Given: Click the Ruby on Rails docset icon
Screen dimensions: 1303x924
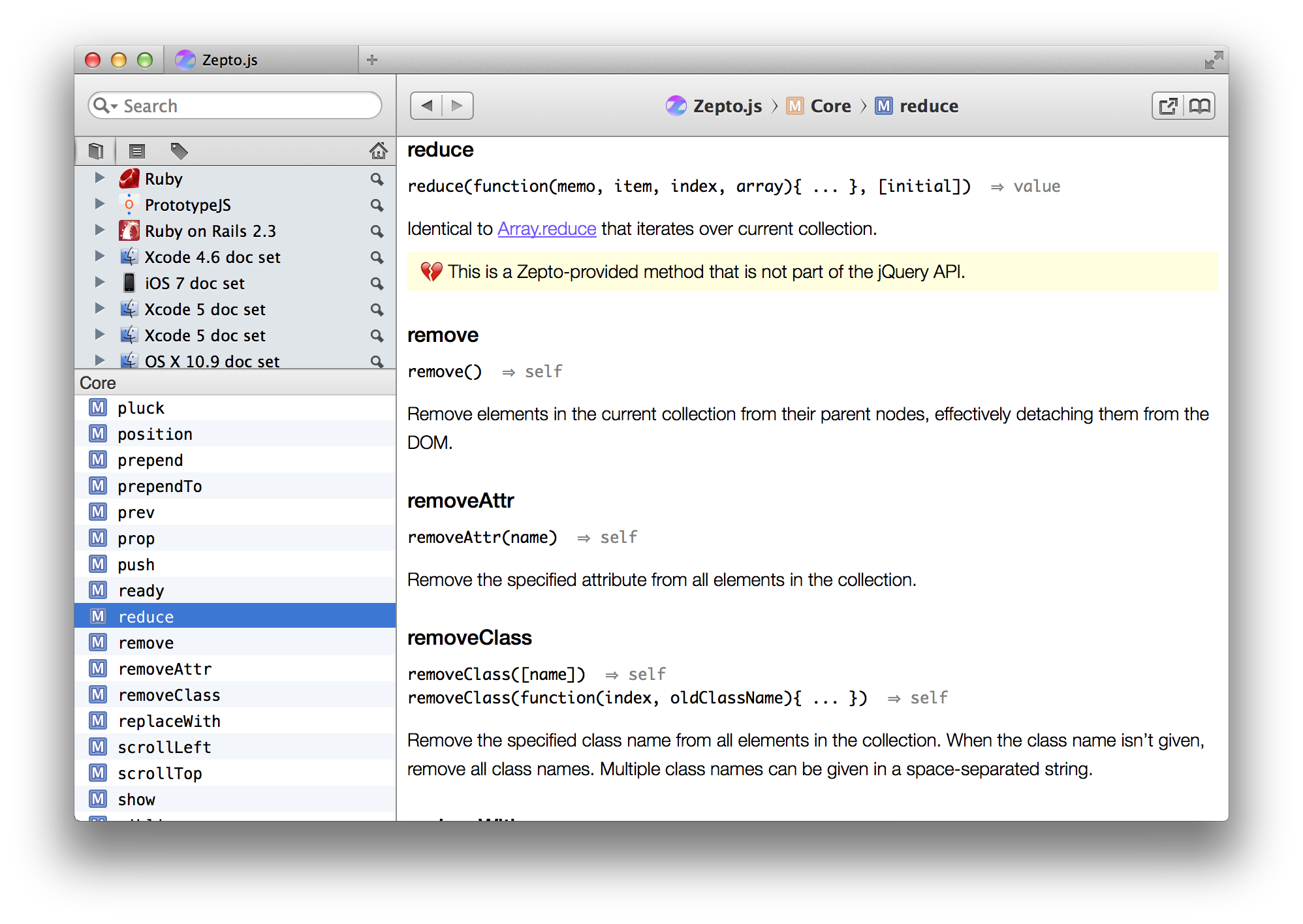Looking at the screenshot, I should coord(129,230).
